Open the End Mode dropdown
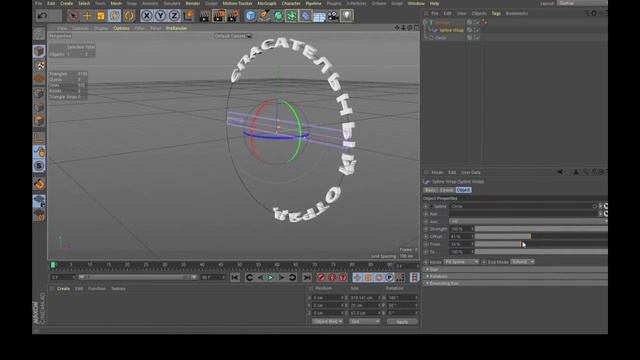The width and height of the screenshot is (640, 360). point(522,262)
